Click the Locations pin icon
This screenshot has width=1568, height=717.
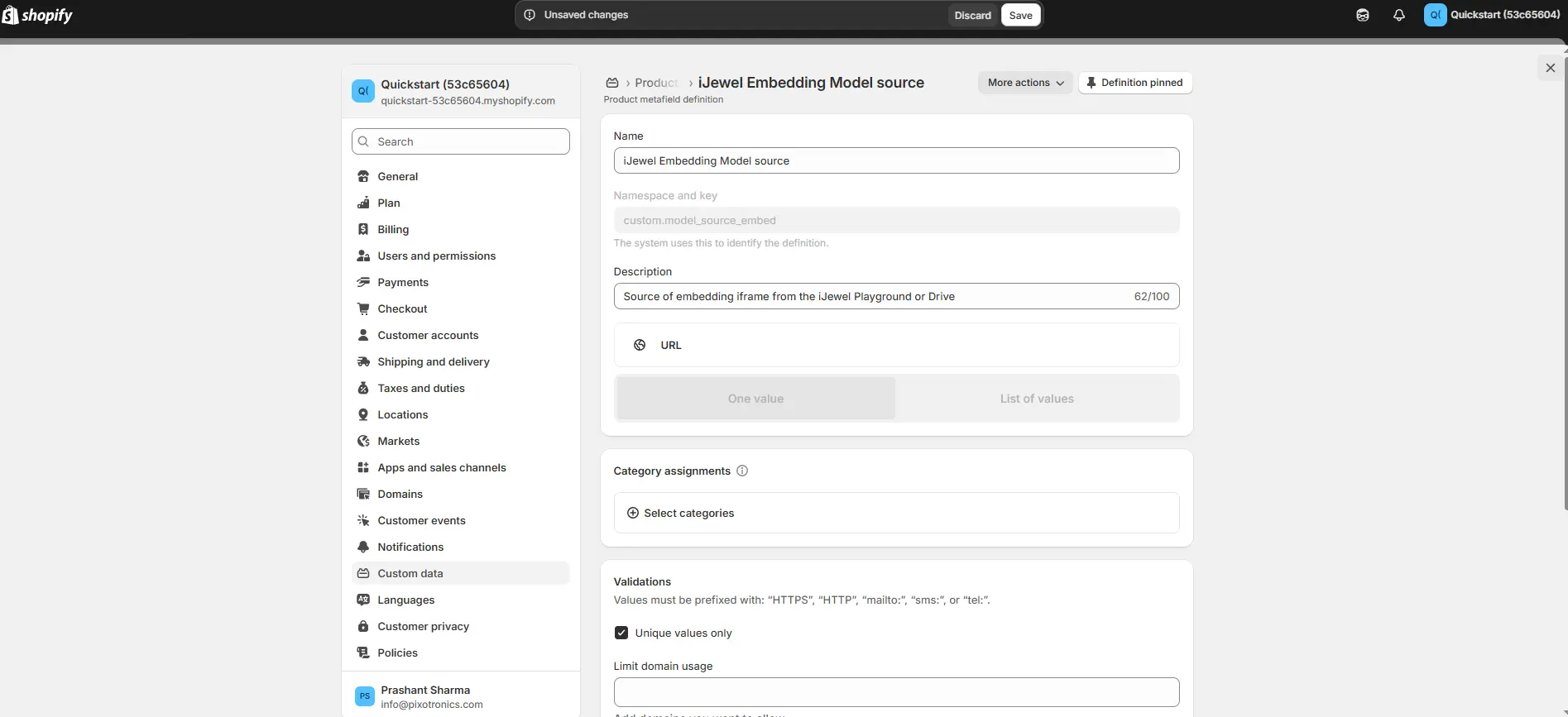[363, 414]
